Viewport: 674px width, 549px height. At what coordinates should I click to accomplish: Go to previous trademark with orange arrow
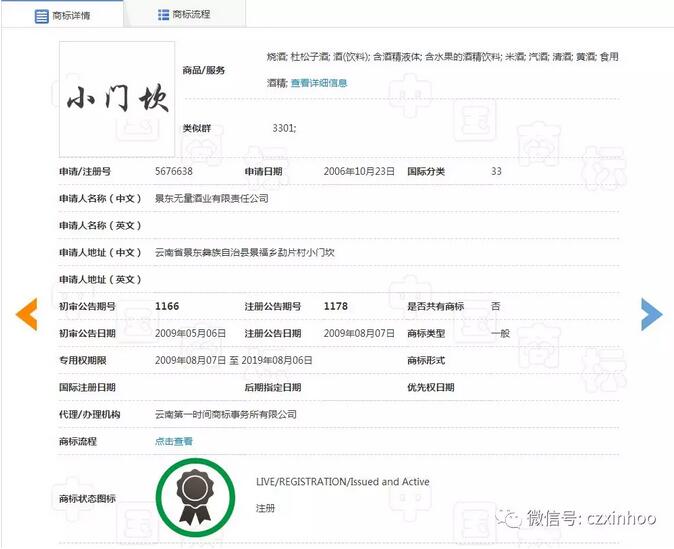tap(27, 314)
